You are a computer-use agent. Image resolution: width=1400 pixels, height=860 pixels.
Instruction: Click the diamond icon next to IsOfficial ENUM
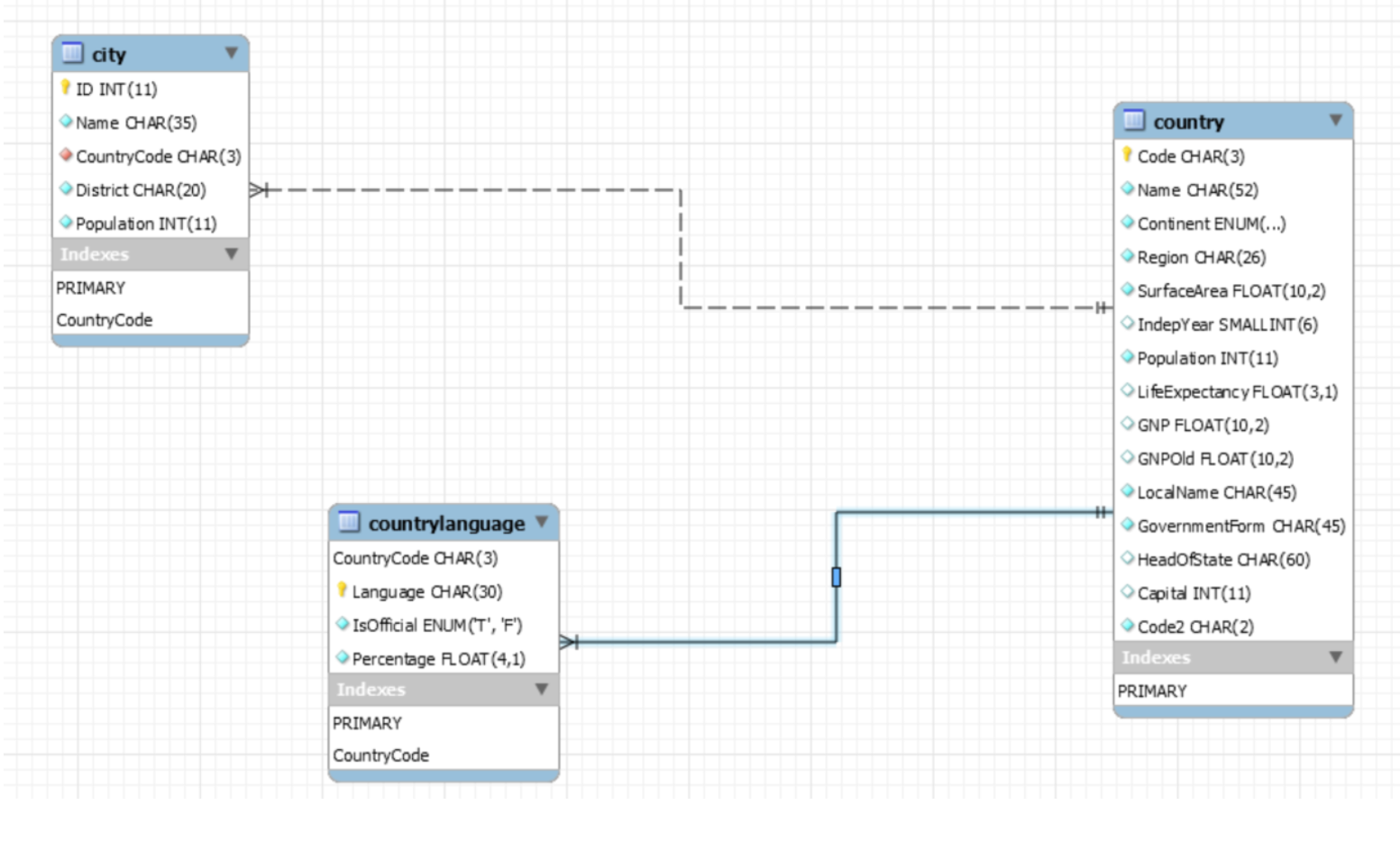(341, 624)
